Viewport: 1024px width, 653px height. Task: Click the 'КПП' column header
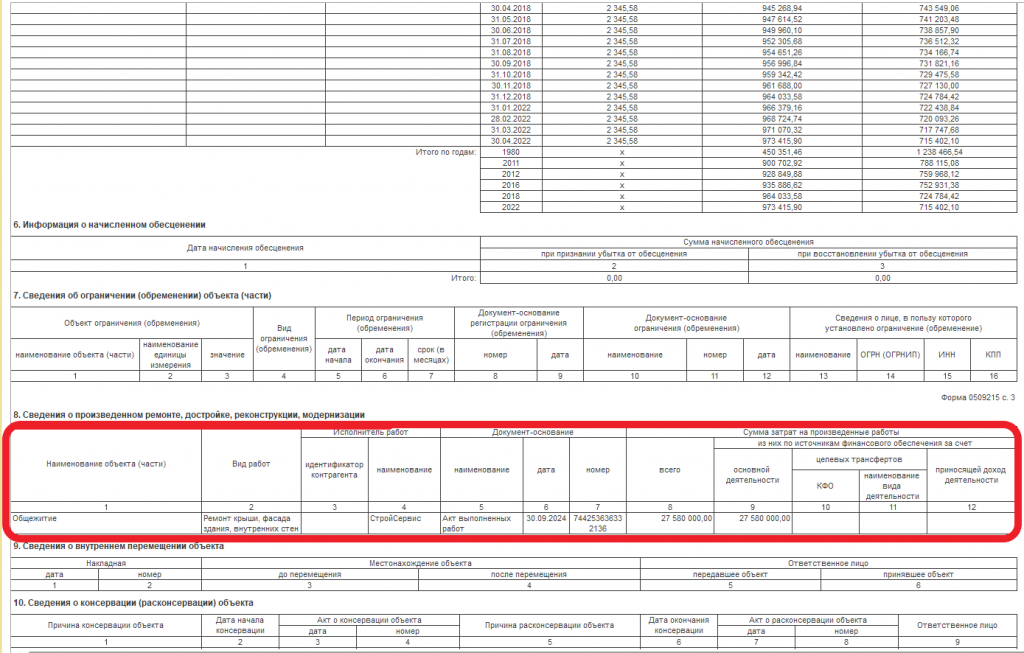pos(993,355)
